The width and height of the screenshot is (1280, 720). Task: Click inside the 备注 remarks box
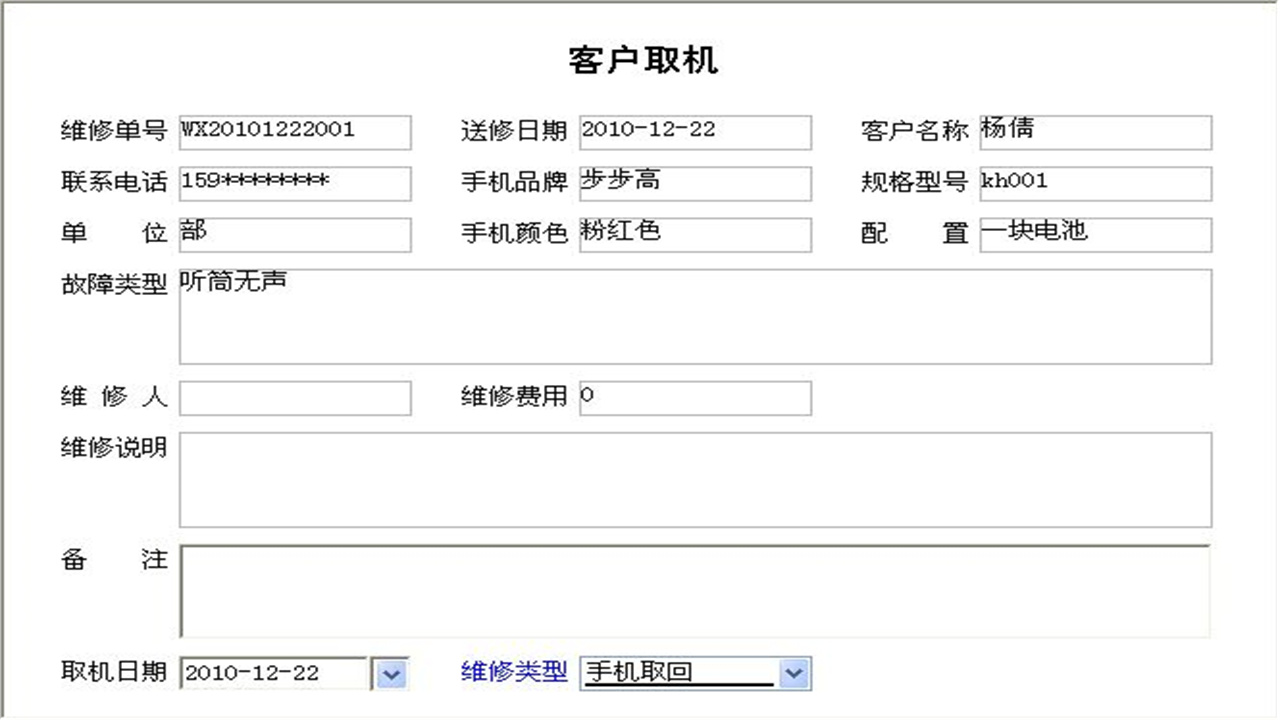click(694, 590)
